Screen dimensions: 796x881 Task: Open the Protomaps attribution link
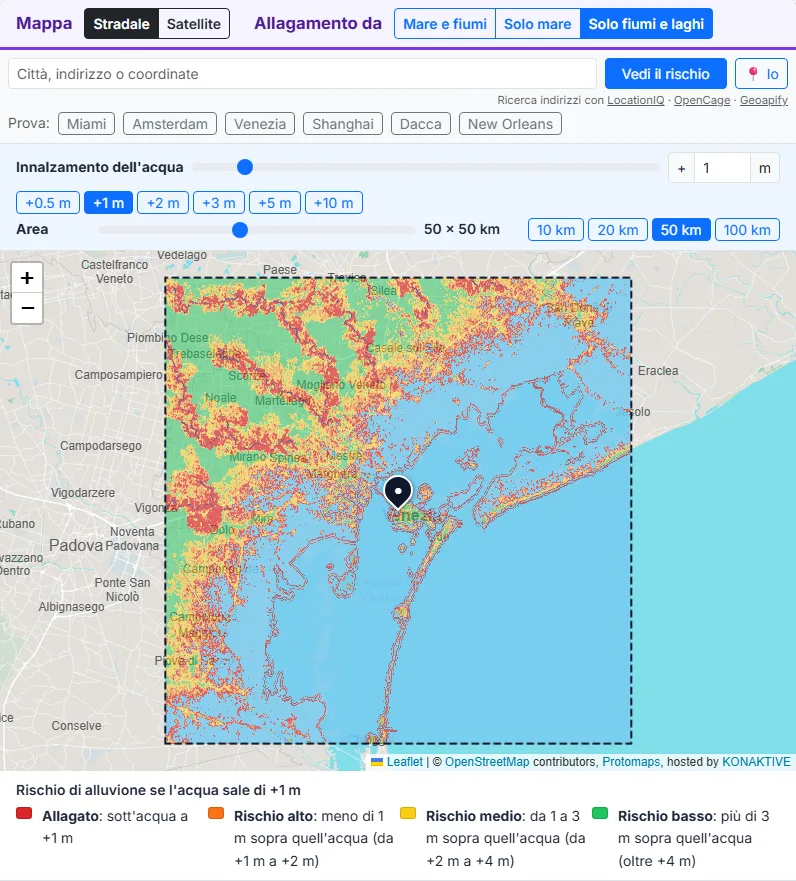[631, 762]
